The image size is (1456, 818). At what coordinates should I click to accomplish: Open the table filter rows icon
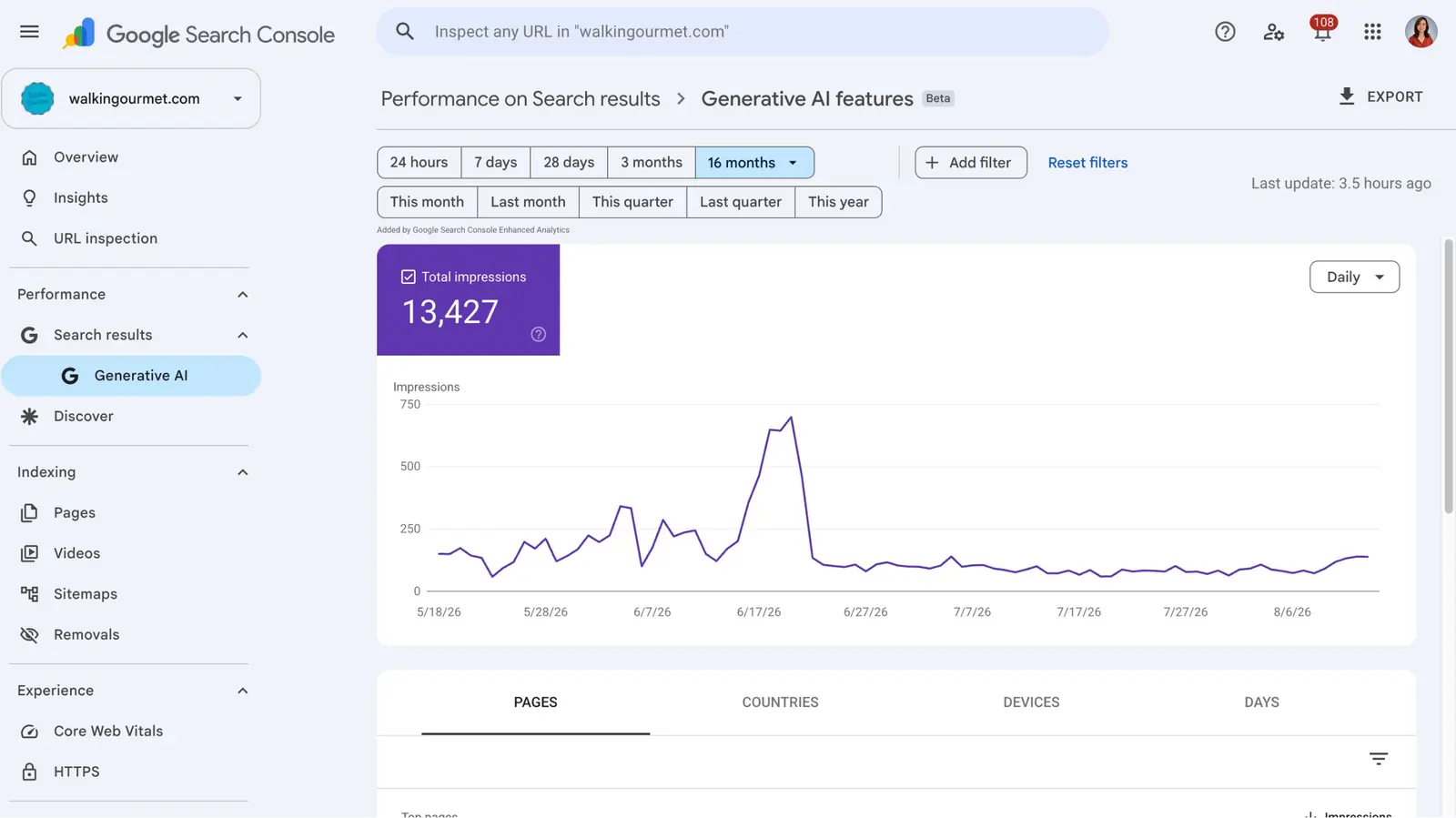click(x=1379, y=759)
